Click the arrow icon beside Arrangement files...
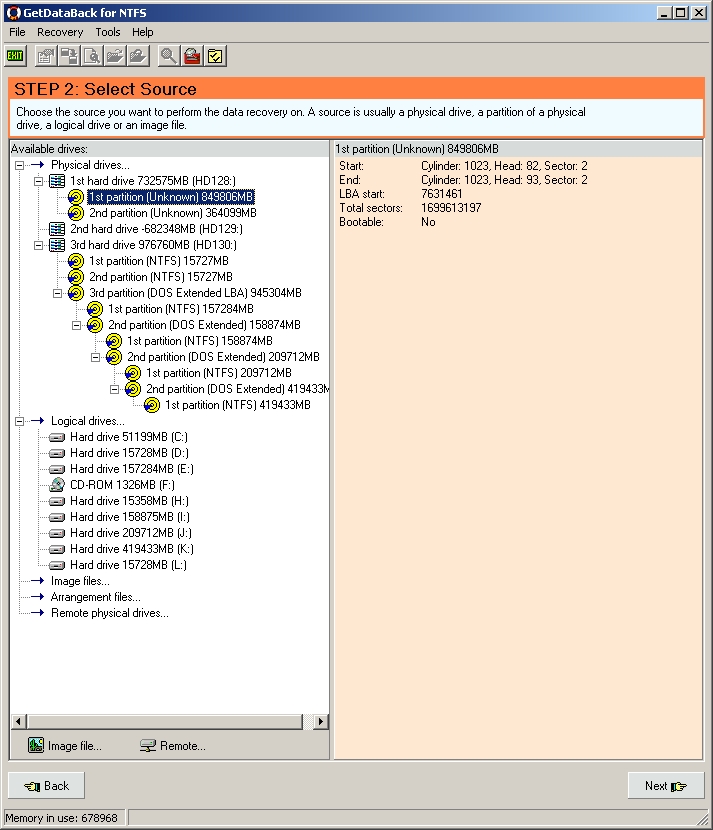The height and width of the screenshot is (830, 713). point(38,597)
